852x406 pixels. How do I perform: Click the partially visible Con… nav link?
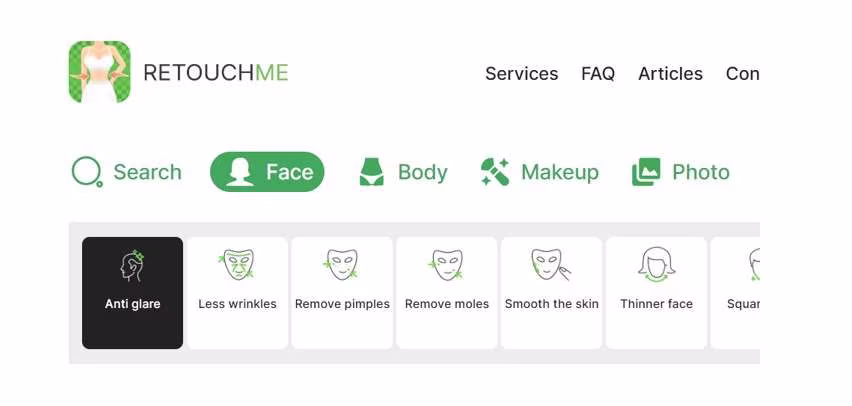(742, 73)
